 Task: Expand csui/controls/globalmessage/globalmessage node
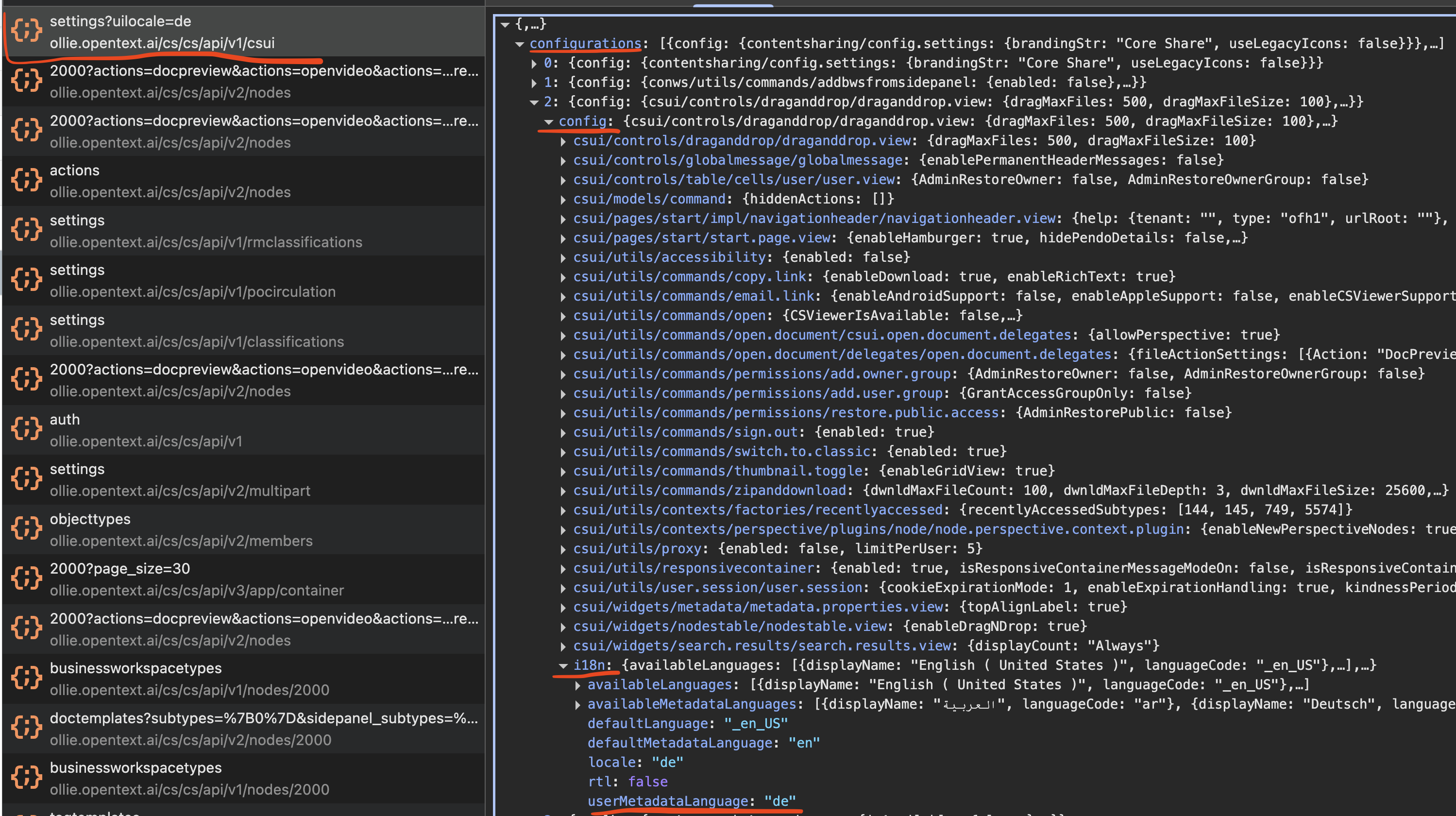click(563, 161)
